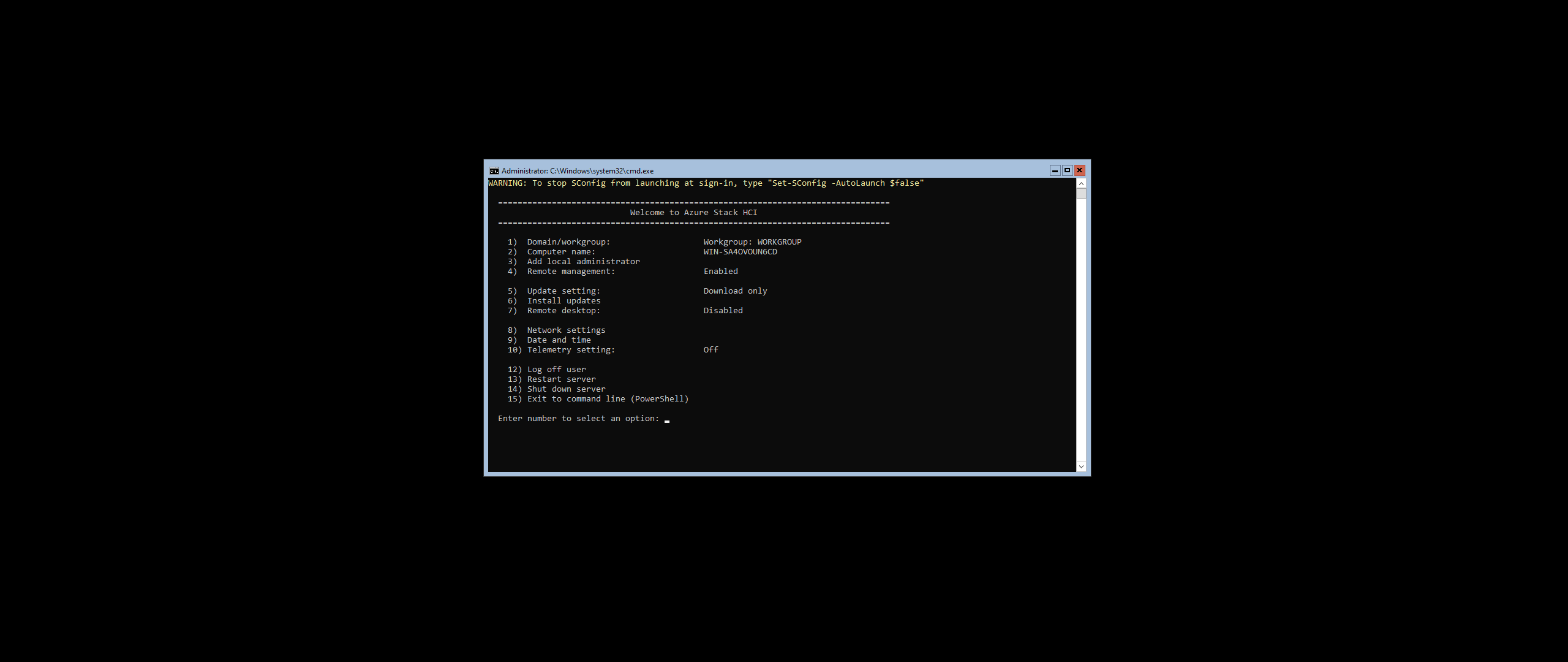The width and height of the screenshot is (1568, 662).
Task: Click the scrollbar up arrow
Action: coord(1081,184)
